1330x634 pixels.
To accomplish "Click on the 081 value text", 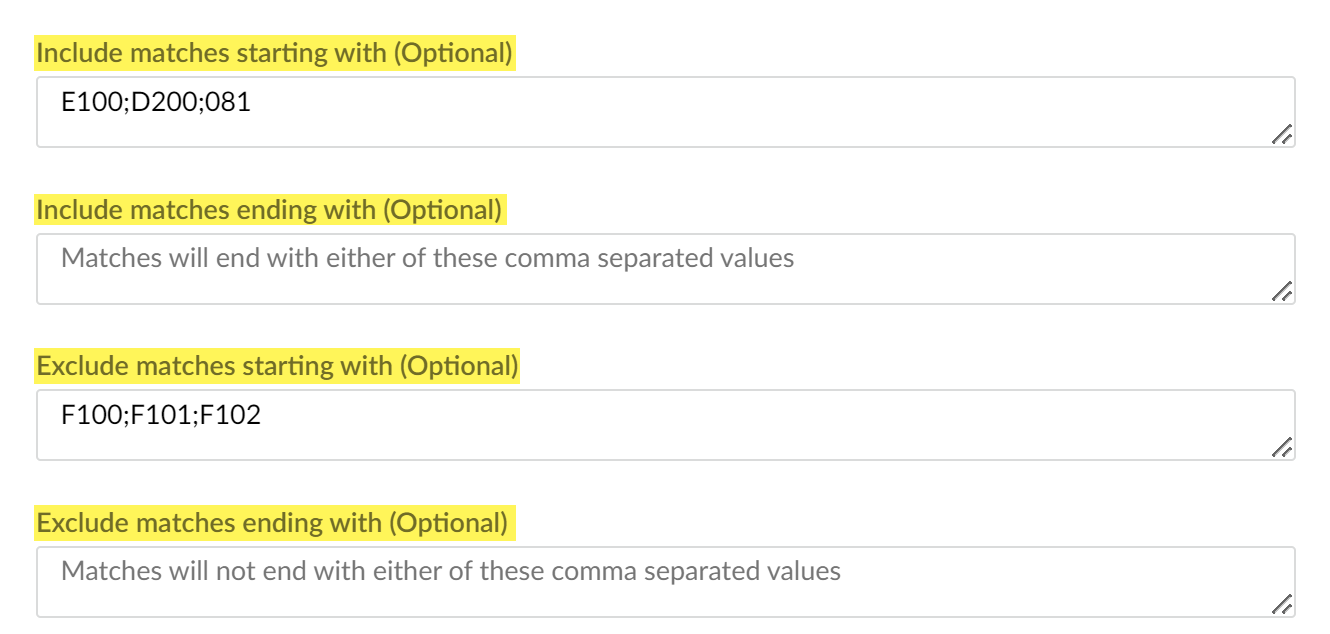I will (230, 101).
